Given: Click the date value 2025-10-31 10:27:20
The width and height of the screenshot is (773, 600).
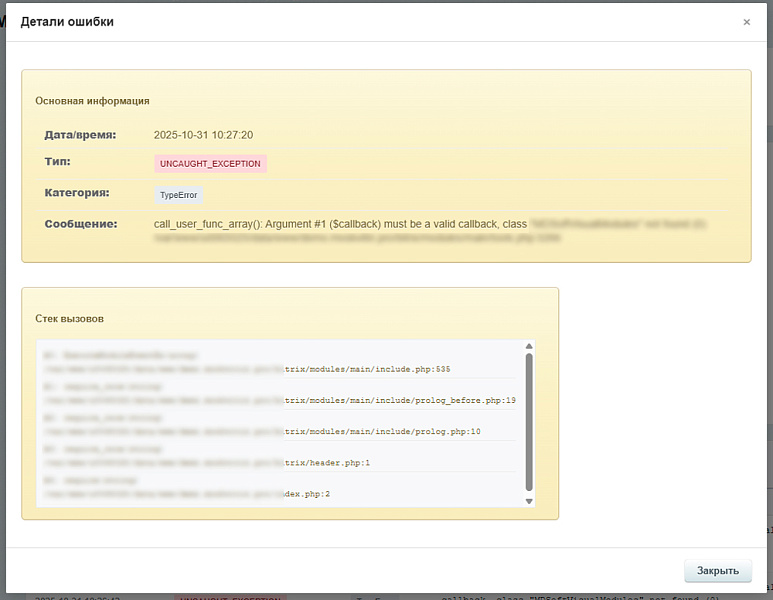Looking at the screenshot, I should coord(203,135).
